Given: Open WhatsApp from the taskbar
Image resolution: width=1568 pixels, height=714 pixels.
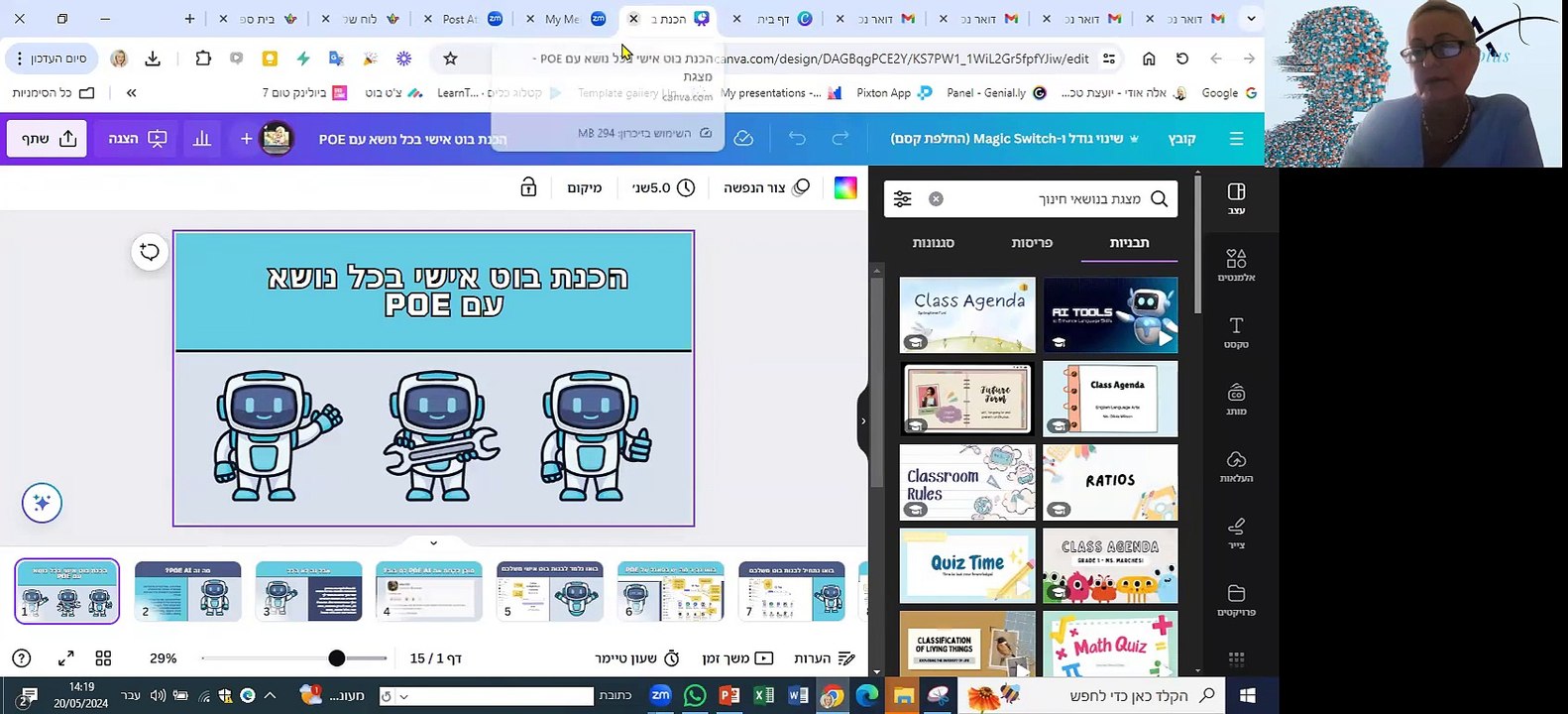Looking at the screenshot, I should [695, 696].
